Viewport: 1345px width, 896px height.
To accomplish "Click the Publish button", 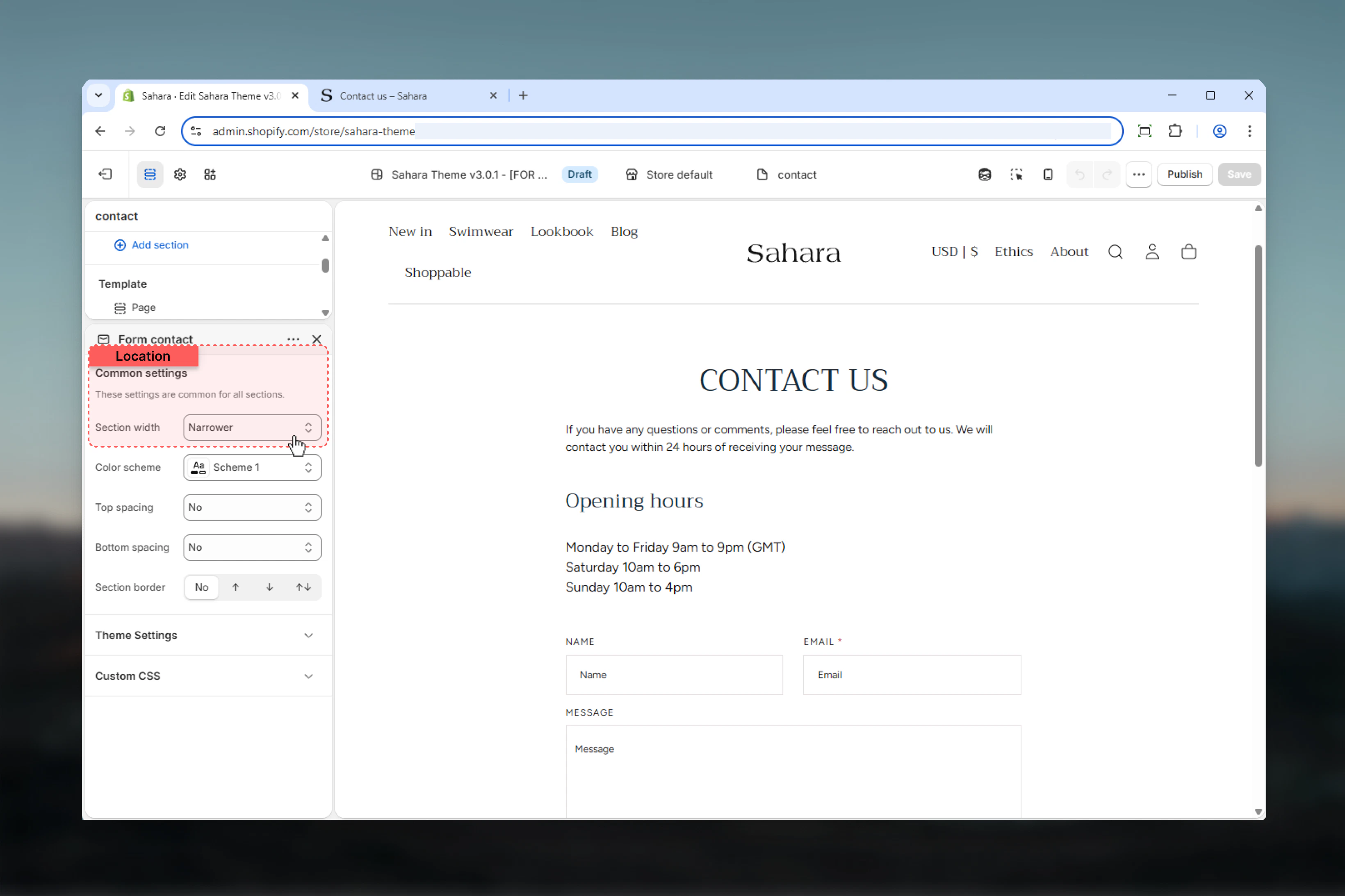I will [x=1184, y=174].
